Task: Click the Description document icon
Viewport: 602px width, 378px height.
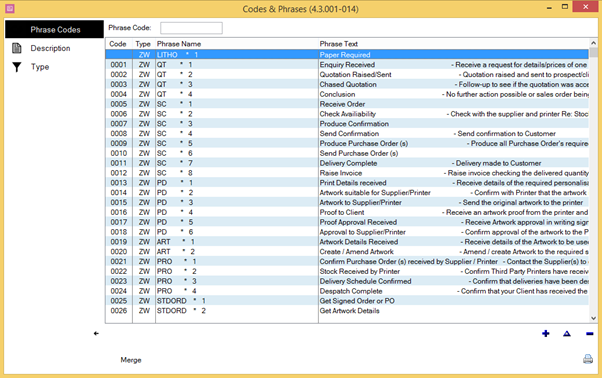Action: click(17, 48)
